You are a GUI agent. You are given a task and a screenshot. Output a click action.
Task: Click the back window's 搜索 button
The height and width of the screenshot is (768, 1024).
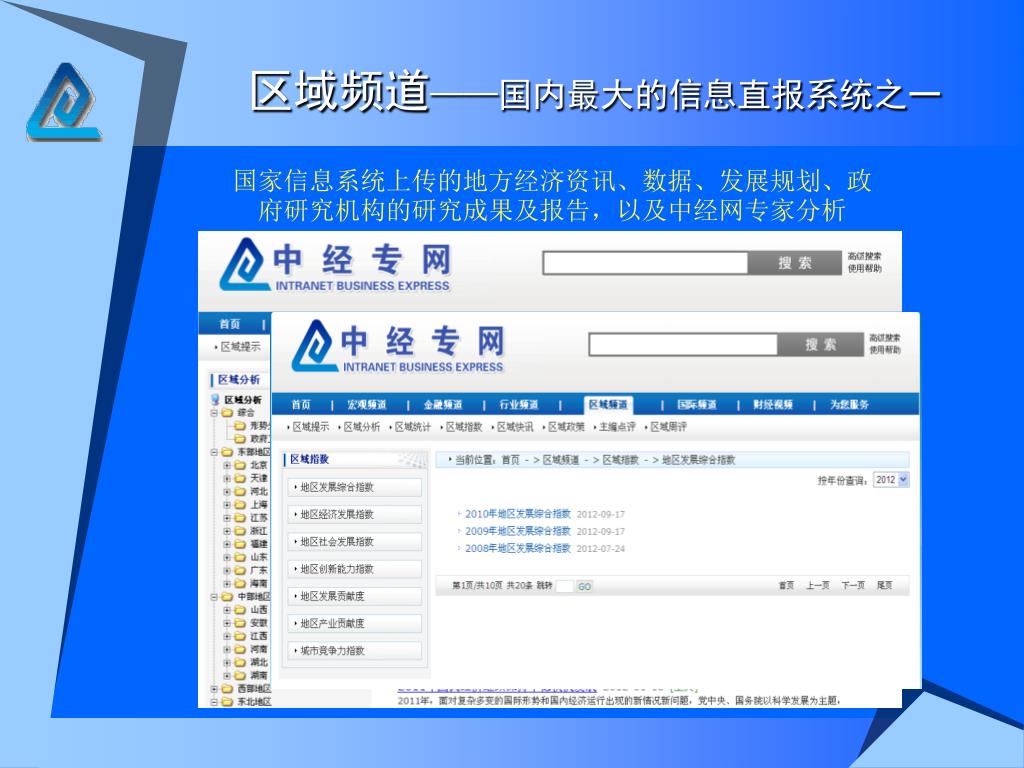tap(795, 263)
